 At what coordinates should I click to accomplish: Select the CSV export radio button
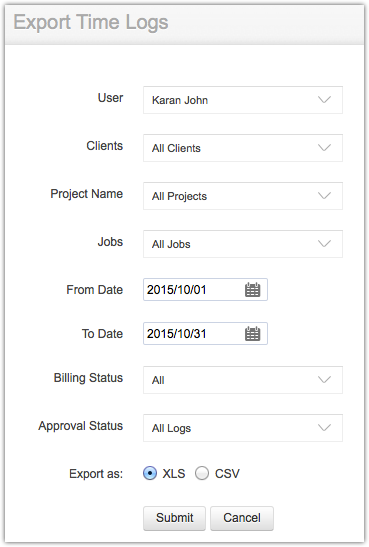click(202, 473)
